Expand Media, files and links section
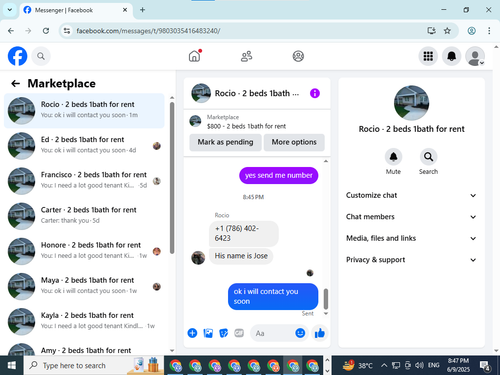The image size is (500, 375). pyautogui.click(x=411, y=238)
